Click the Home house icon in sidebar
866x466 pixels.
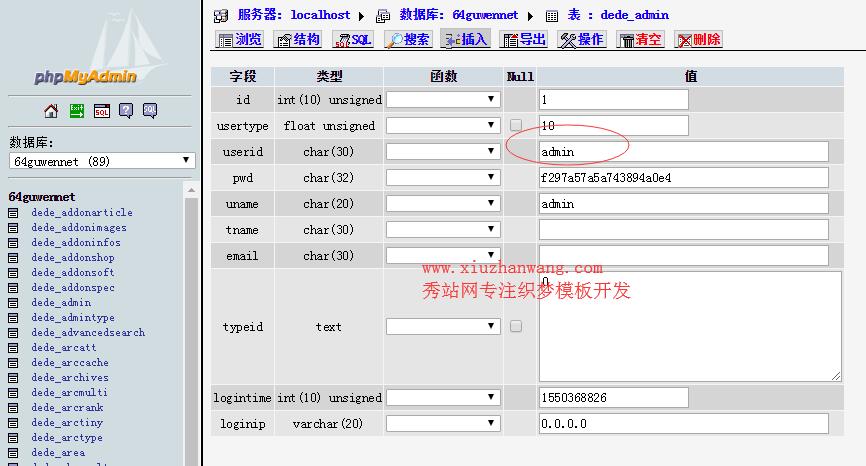click(x=51, y=111)
